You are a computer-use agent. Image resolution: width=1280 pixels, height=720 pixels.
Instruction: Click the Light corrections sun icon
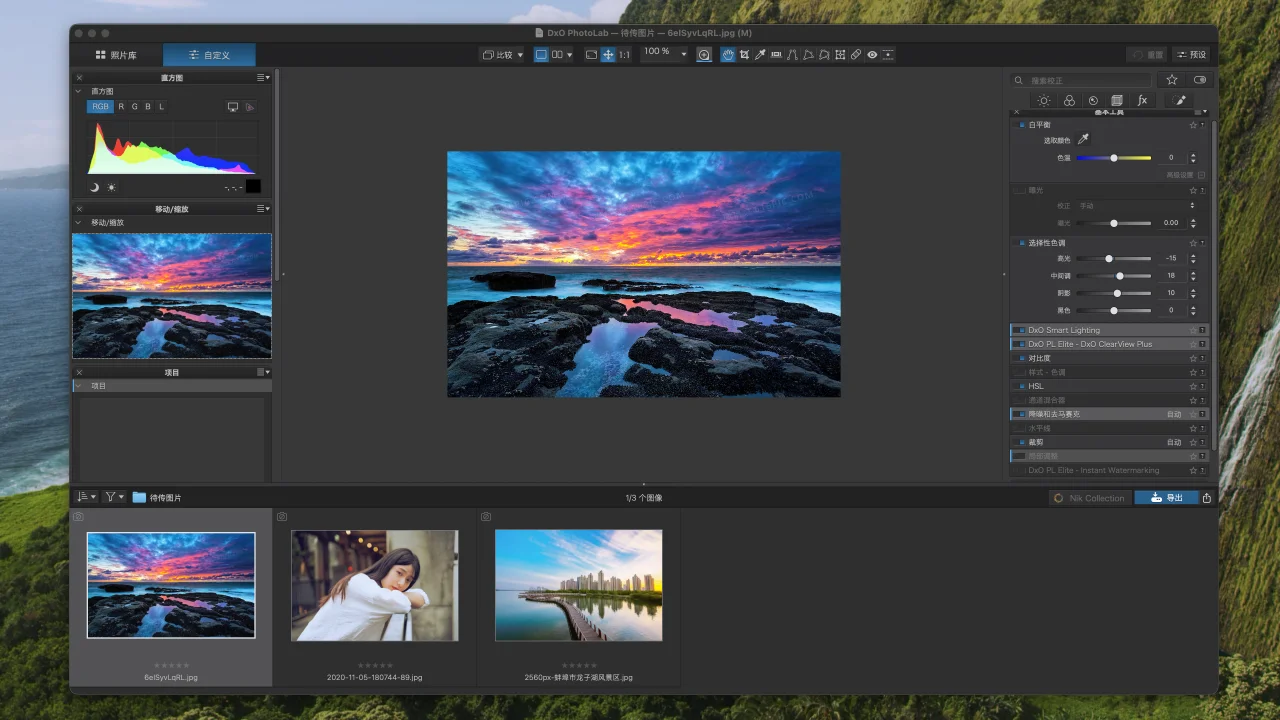(x=1044, y=101)
